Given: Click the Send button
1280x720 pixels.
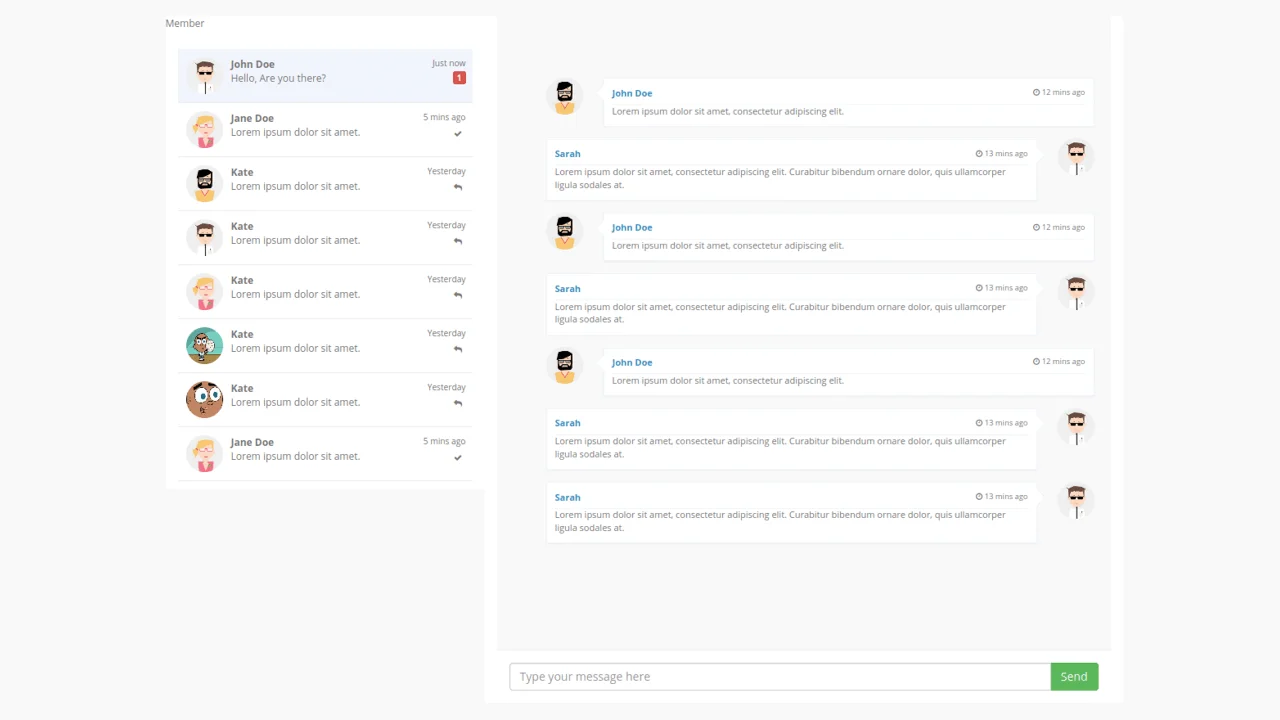Looking at the screenshot, I should coord(1073,676).
